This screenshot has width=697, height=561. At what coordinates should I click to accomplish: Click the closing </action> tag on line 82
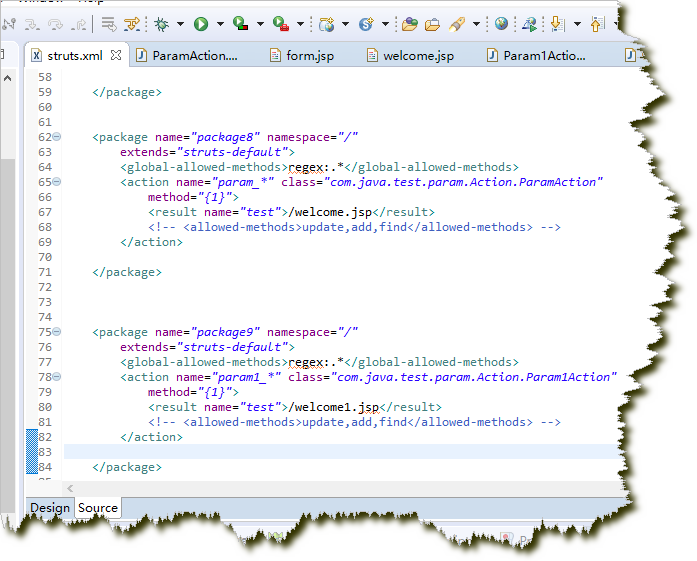click(x=152, y=437)
